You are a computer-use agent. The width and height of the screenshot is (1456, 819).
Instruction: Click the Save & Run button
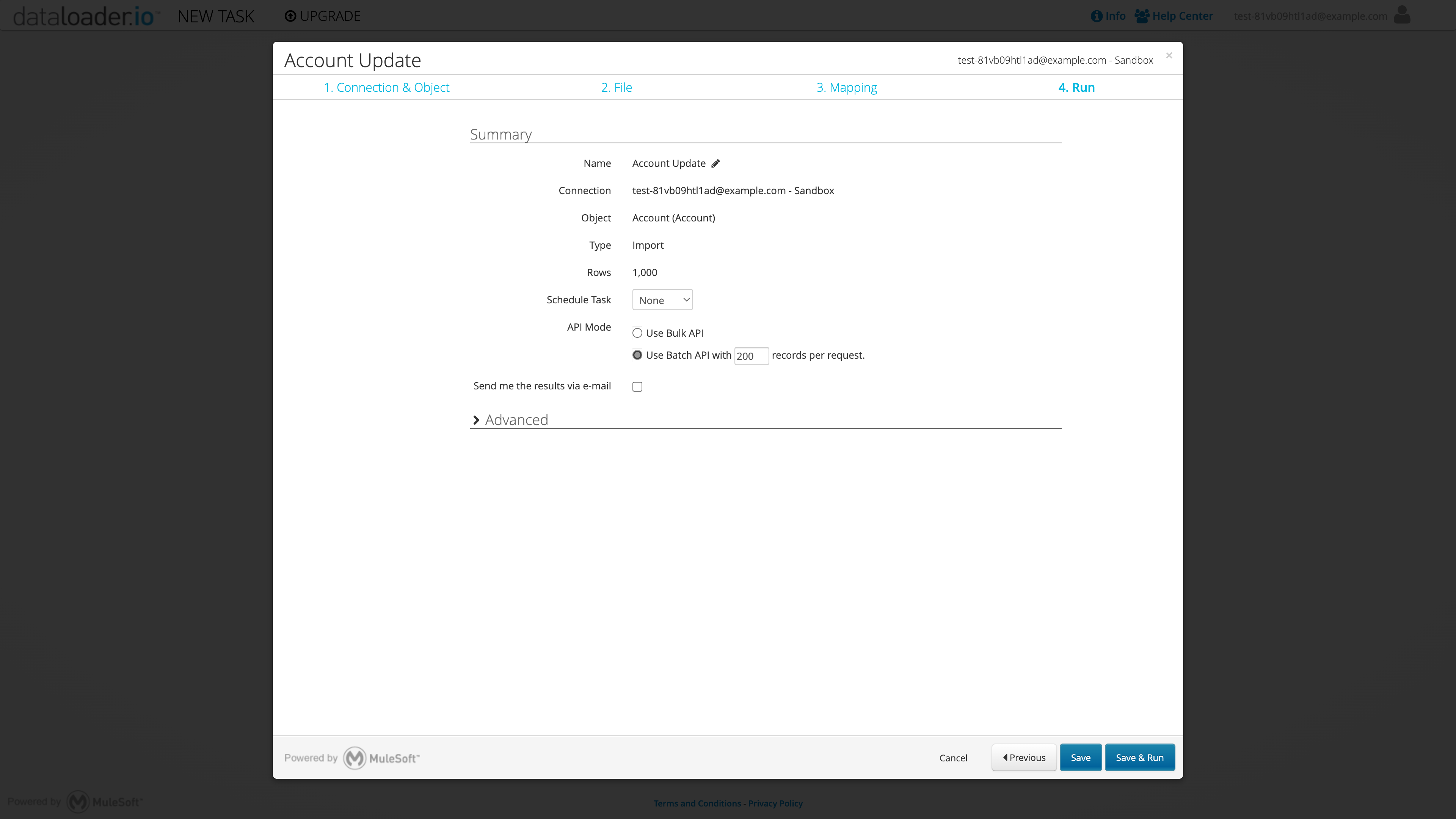1139,758
